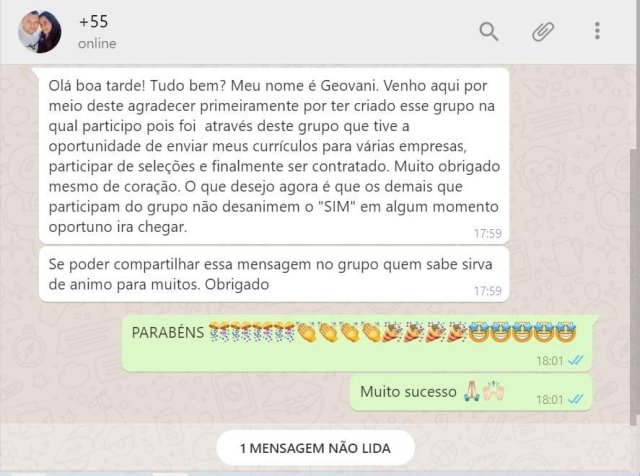Click the chat's vertical scrollbar
Viewport: 640px width, 476px height.
pyautogui.click(x=633, y=286)
